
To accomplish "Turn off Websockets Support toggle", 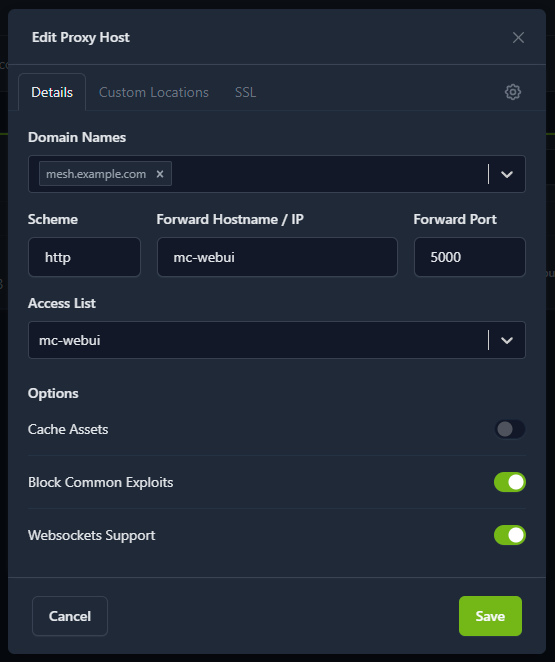I will point(510,535).
